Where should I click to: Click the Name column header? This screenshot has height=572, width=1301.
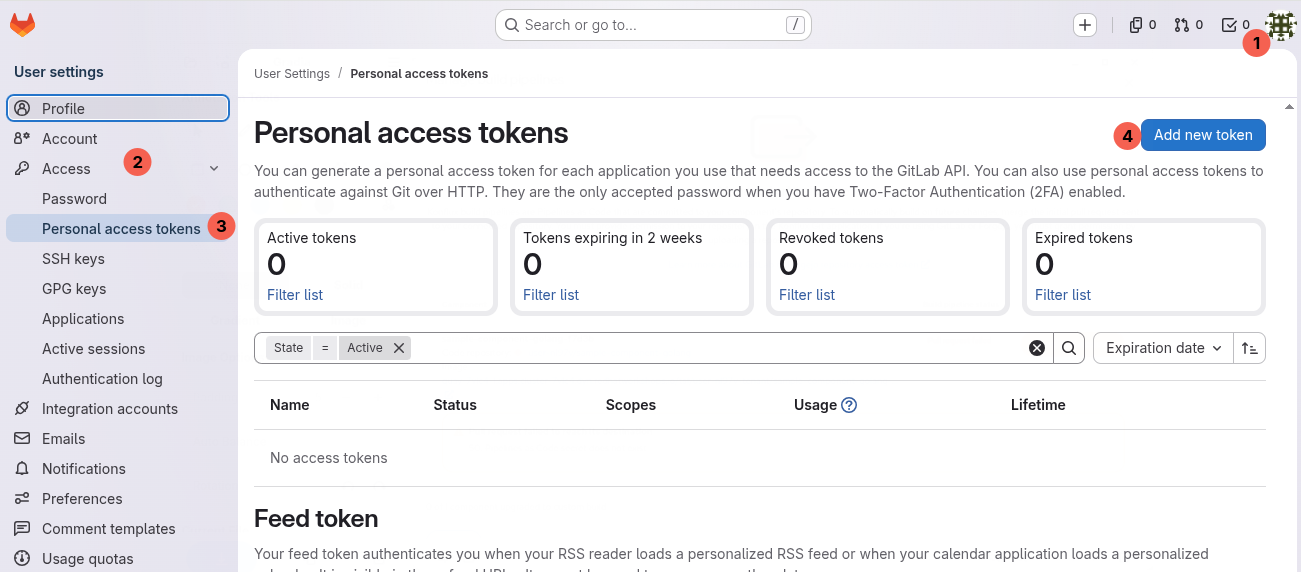290,405
